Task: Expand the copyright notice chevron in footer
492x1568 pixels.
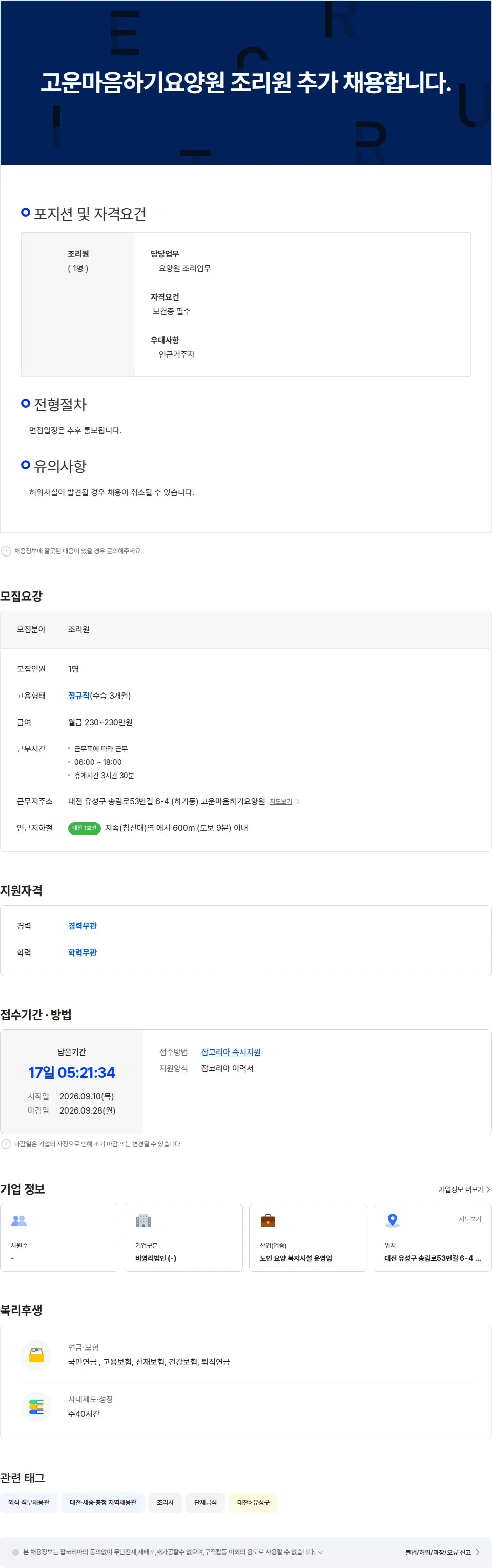Action: tap(321, 1552)
